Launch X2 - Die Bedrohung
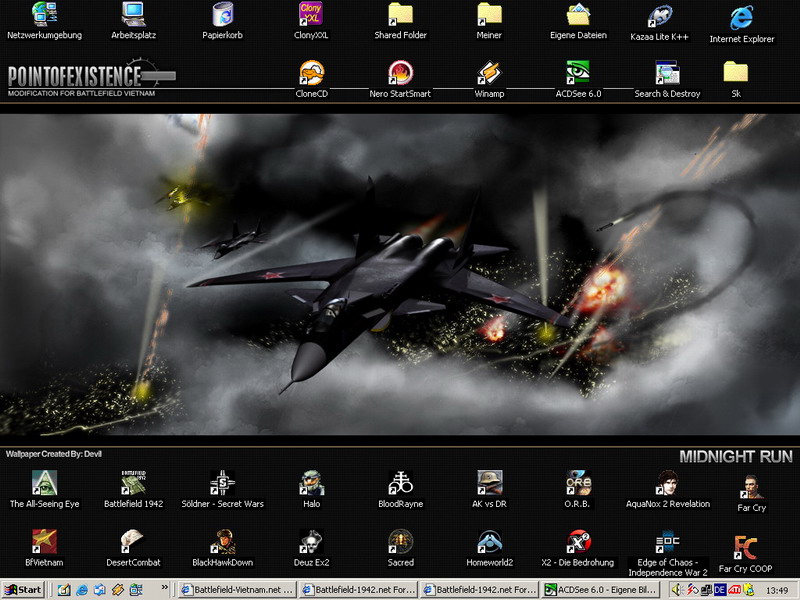This screenshot has width=800, height=600. [579, 548]
